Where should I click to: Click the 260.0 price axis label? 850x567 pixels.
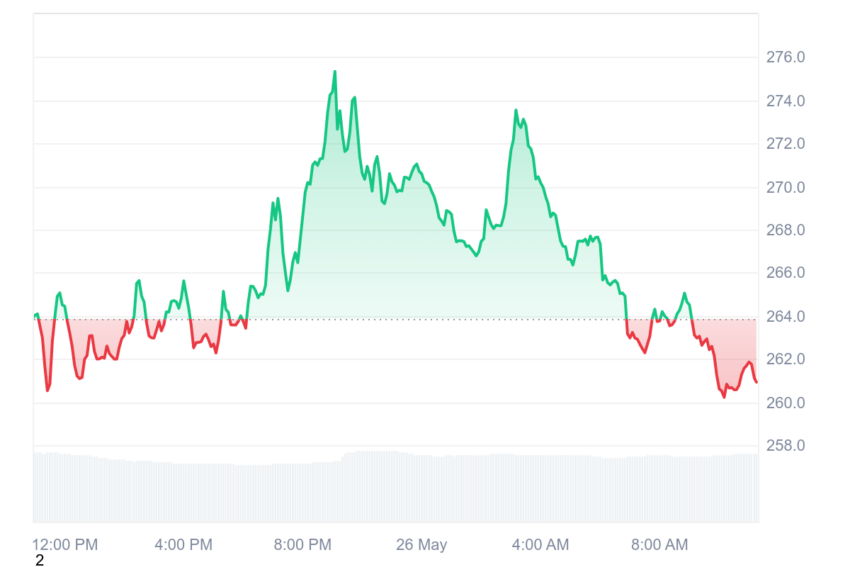[785, 403]
